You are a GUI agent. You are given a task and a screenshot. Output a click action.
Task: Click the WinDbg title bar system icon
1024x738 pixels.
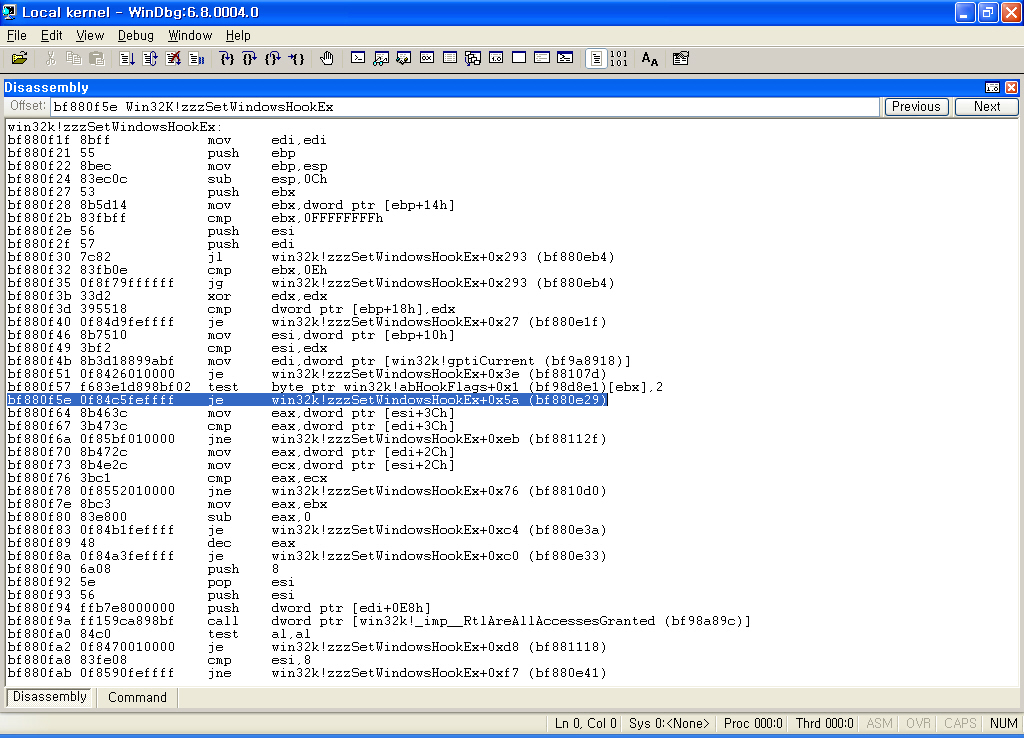10,12
